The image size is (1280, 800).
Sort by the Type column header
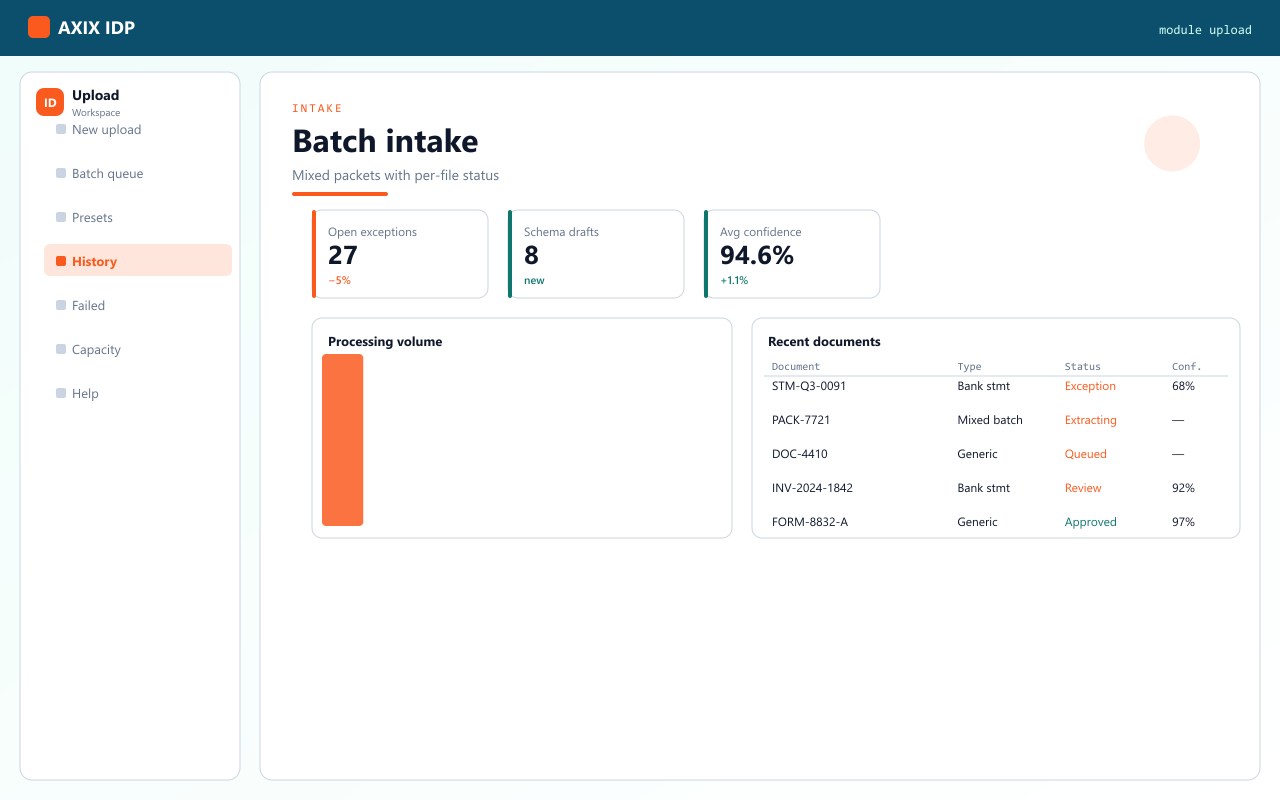pyautogui.click(x=969, y=367)
